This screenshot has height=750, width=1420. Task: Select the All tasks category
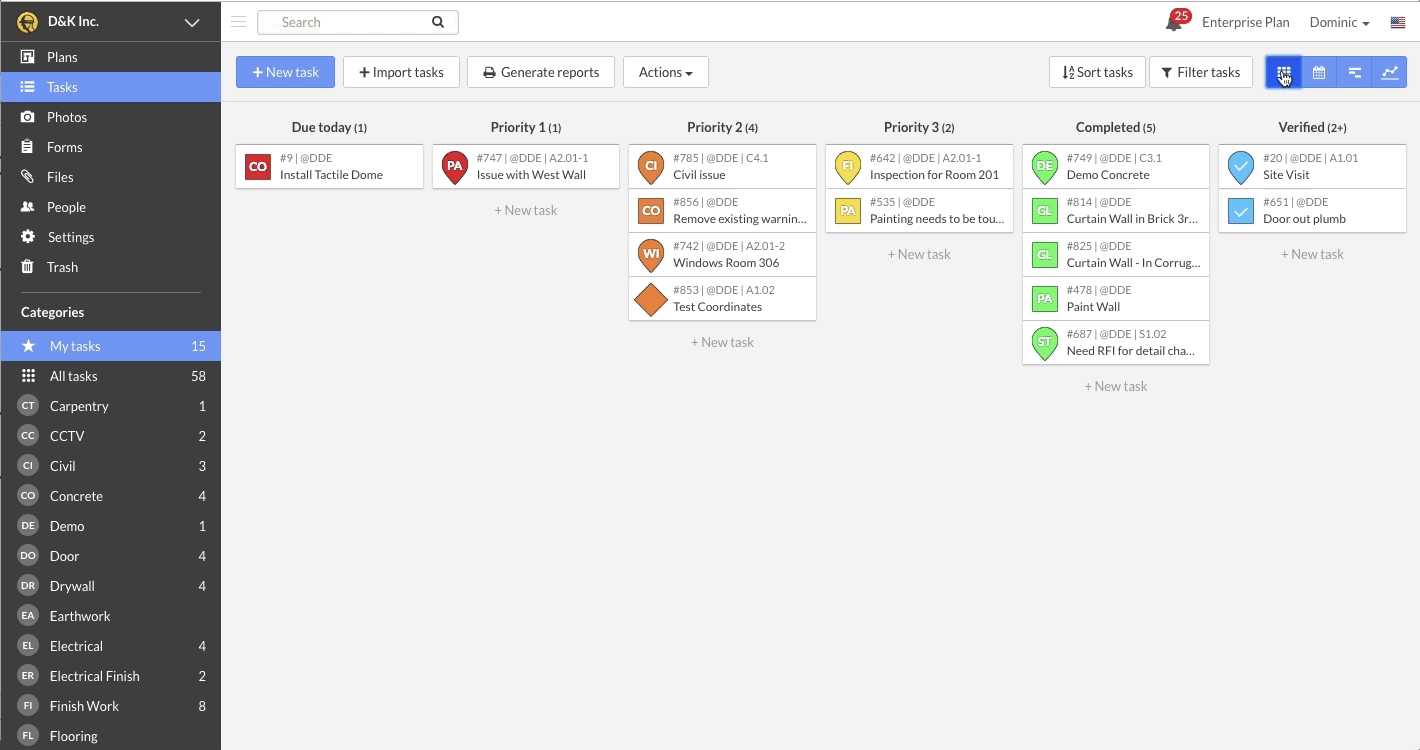click(x=110, y=376)
